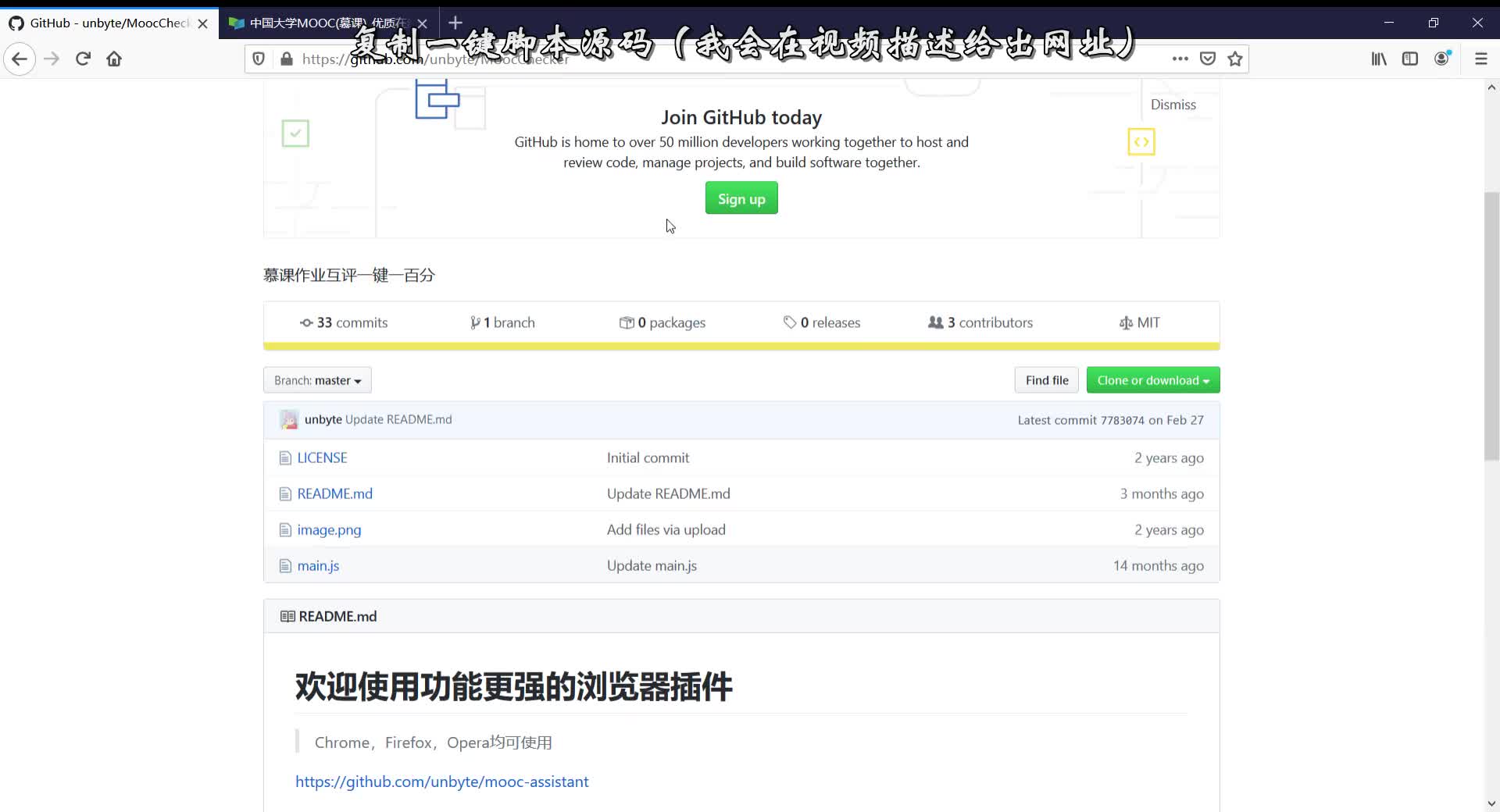
Task: Toggle the sidebar view icon
Action: [x=1410, y=59]
